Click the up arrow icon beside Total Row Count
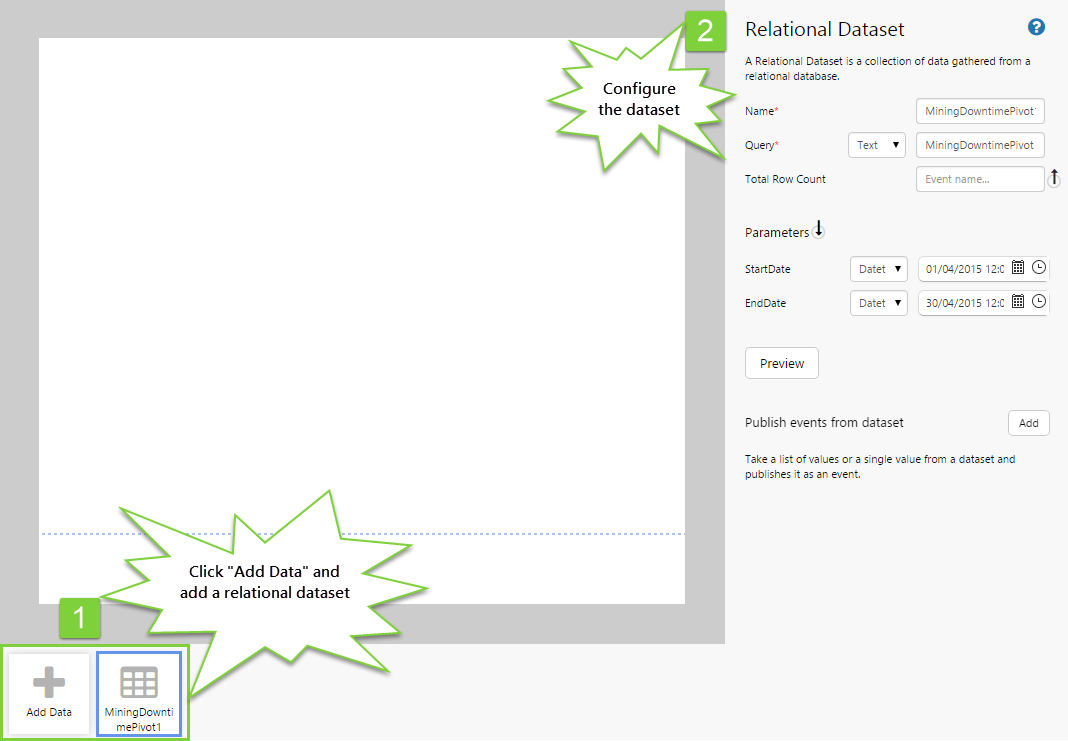Viewport: 1068px width, 741px height. (x=1054, y=178)
